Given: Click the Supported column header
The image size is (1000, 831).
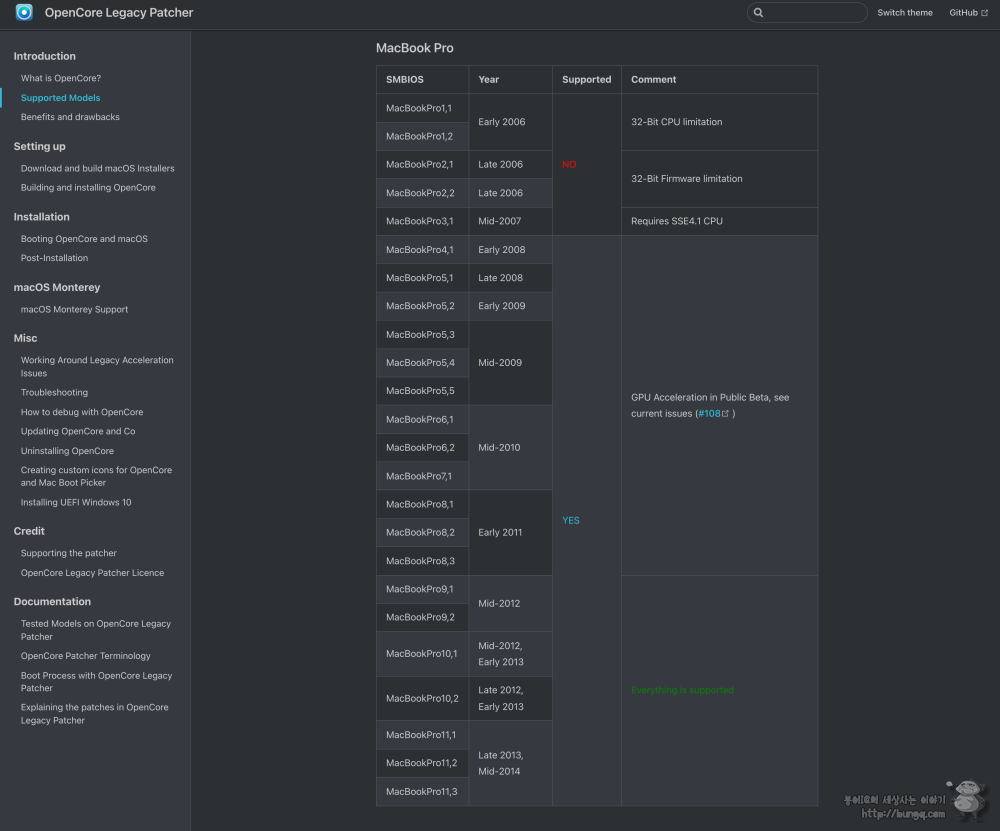Looking at the screenshot, I should coord(587,80).
